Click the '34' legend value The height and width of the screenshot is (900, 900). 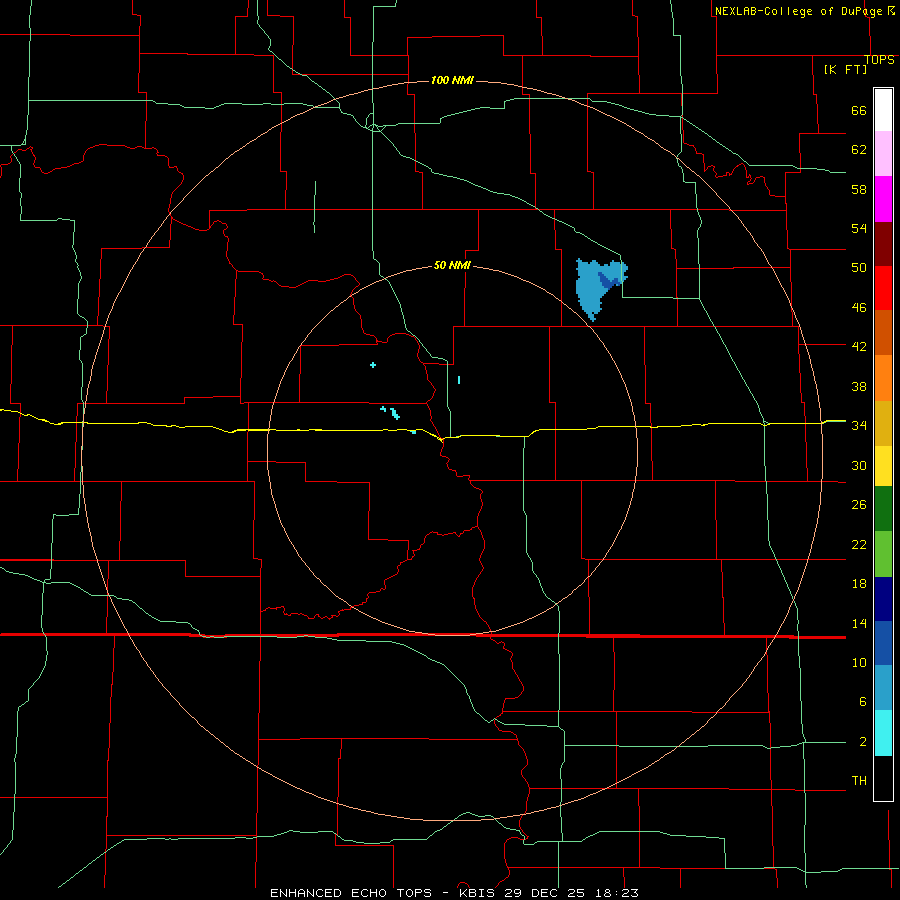pos(859,425)
